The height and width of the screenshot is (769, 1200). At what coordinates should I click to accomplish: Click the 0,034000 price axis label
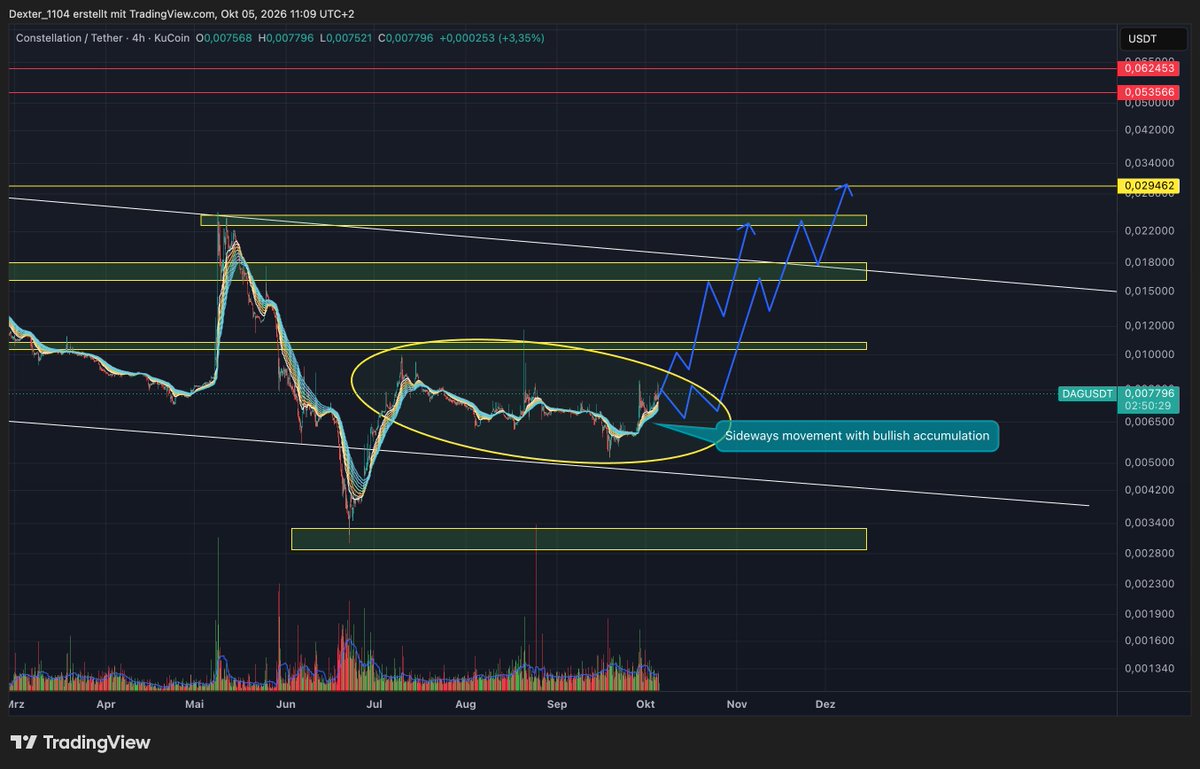tap(1148, 162)
